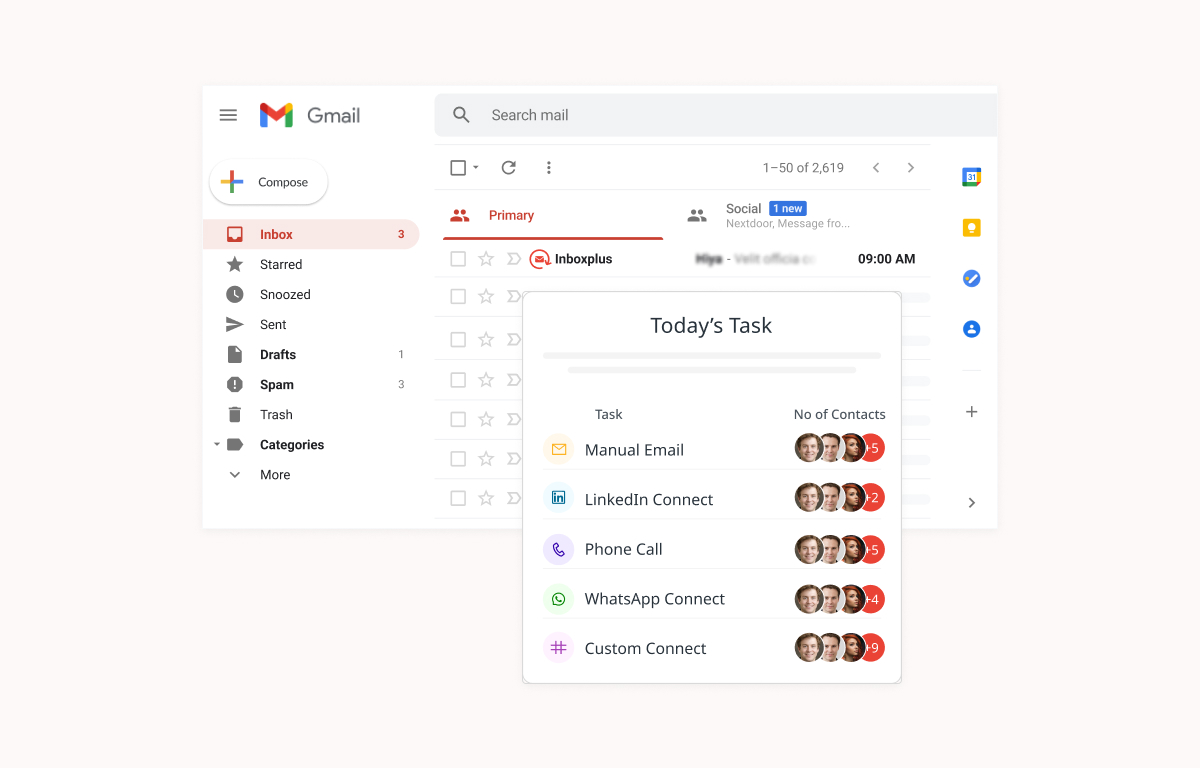Click the Search mail field
This screenshot has height=768, width=1200.
tap(700, 115)
